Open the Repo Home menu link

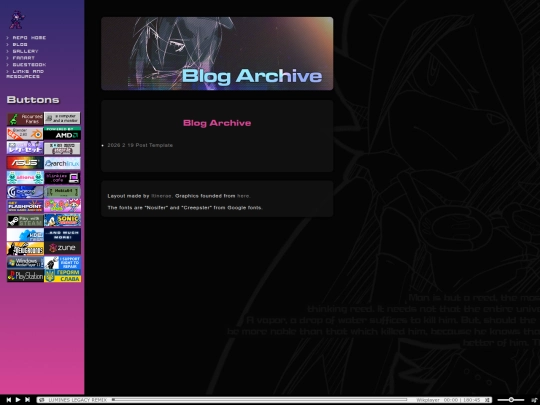click(29, 38)
